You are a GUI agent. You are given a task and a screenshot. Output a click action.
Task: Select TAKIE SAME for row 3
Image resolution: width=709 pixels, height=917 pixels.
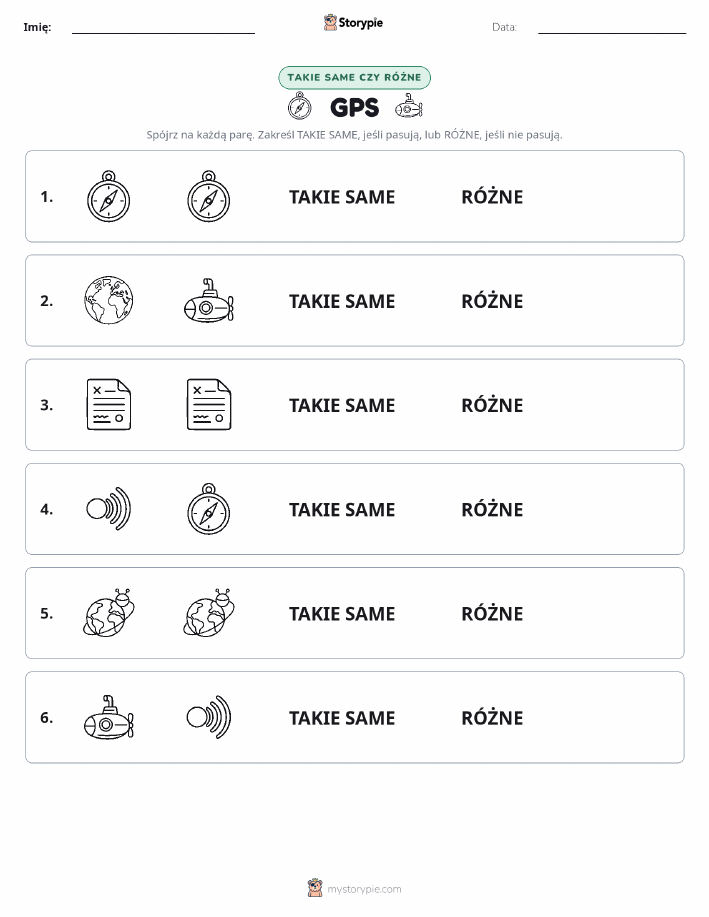tap(342, 405)
